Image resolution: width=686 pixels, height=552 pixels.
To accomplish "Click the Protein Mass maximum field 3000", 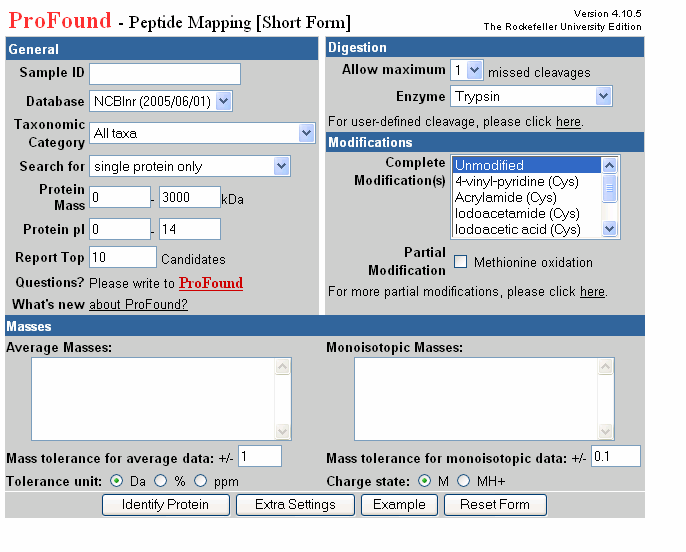I will pos(190,197).
